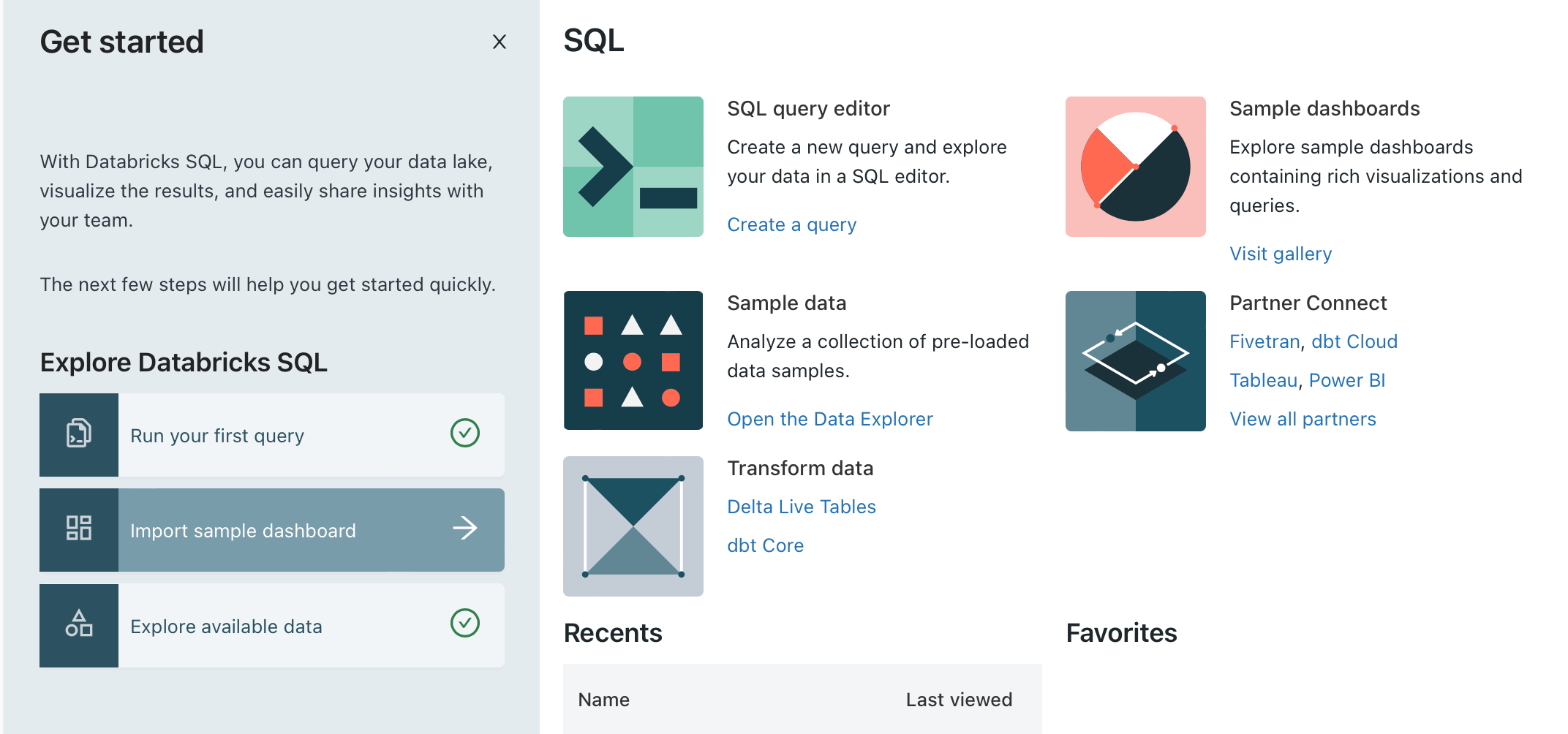
Task: Close the Get started panel
Action: pyautogui.click(x=499, y=42)
